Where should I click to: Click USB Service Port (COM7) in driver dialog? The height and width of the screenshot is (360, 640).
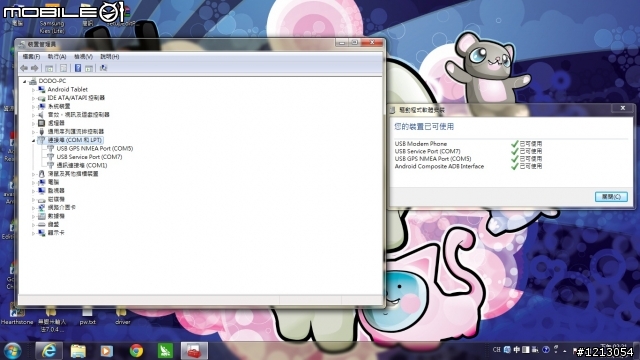(x=427, y=151)
